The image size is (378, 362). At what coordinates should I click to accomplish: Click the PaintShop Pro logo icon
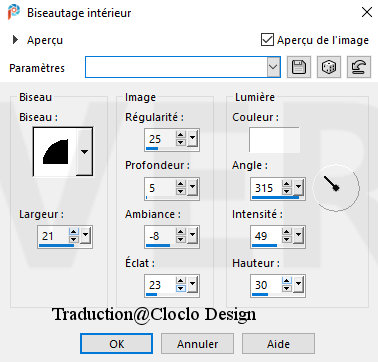[14, 13]
